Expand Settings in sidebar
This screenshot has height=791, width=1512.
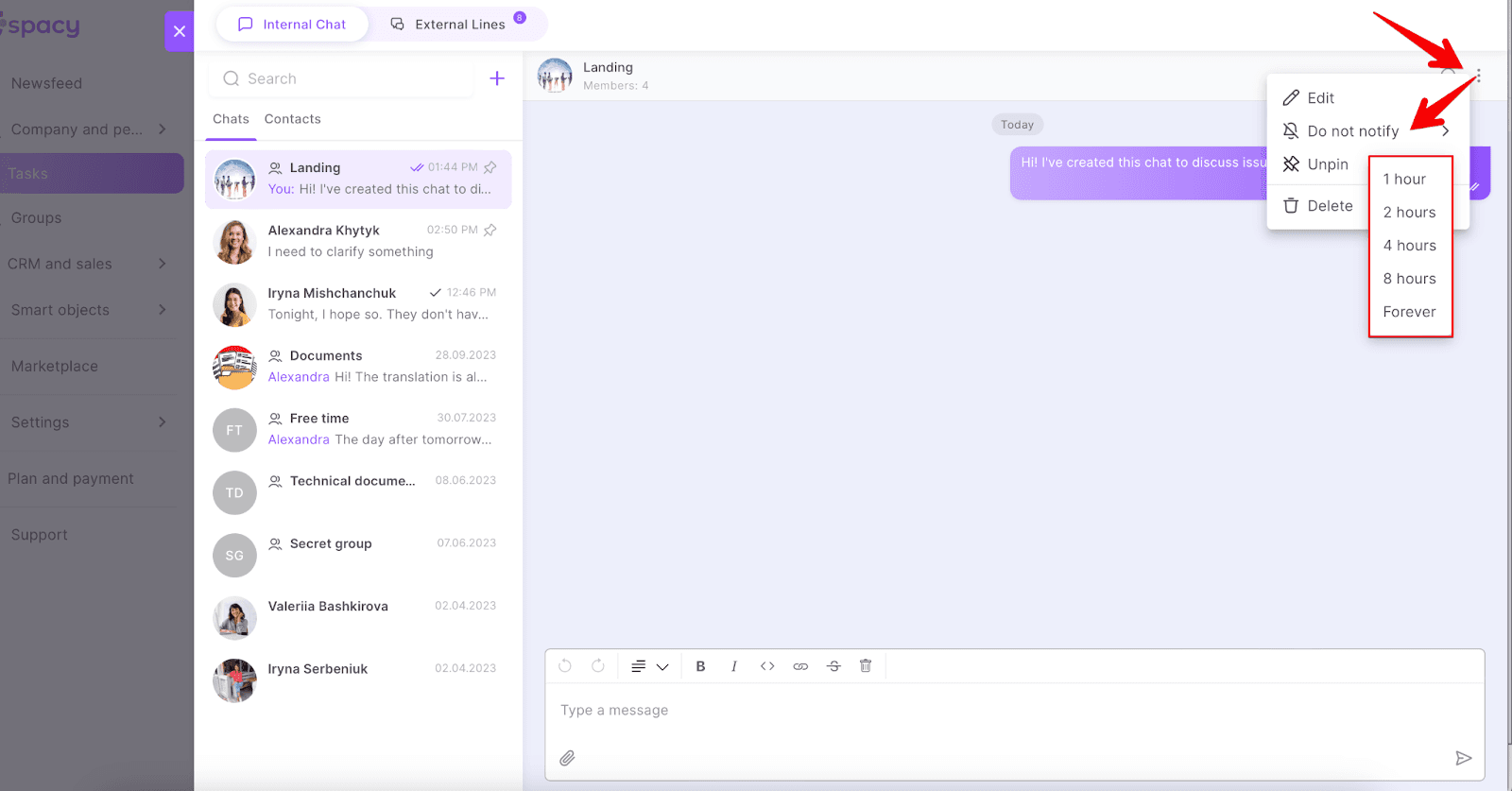click(162, 422)
